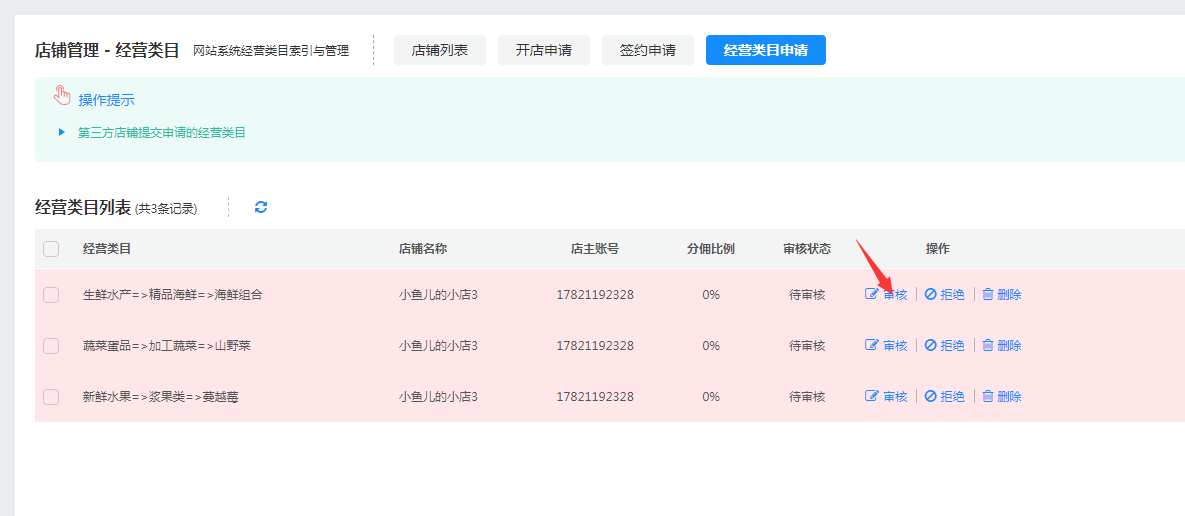Collapse the 操作提示 panel title
This screenshot has width=1185, height=516.
(x=106, y=100)
